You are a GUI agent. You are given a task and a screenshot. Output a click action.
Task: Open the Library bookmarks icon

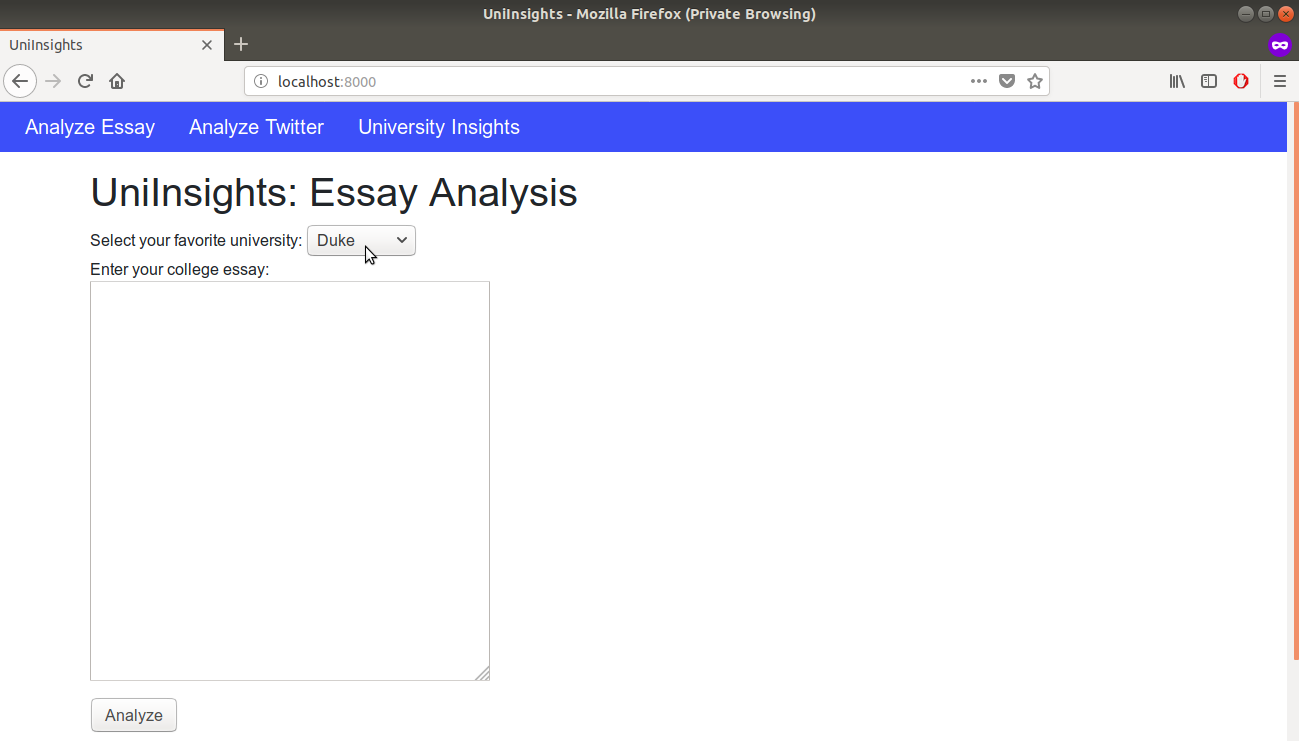point(1177,81)
